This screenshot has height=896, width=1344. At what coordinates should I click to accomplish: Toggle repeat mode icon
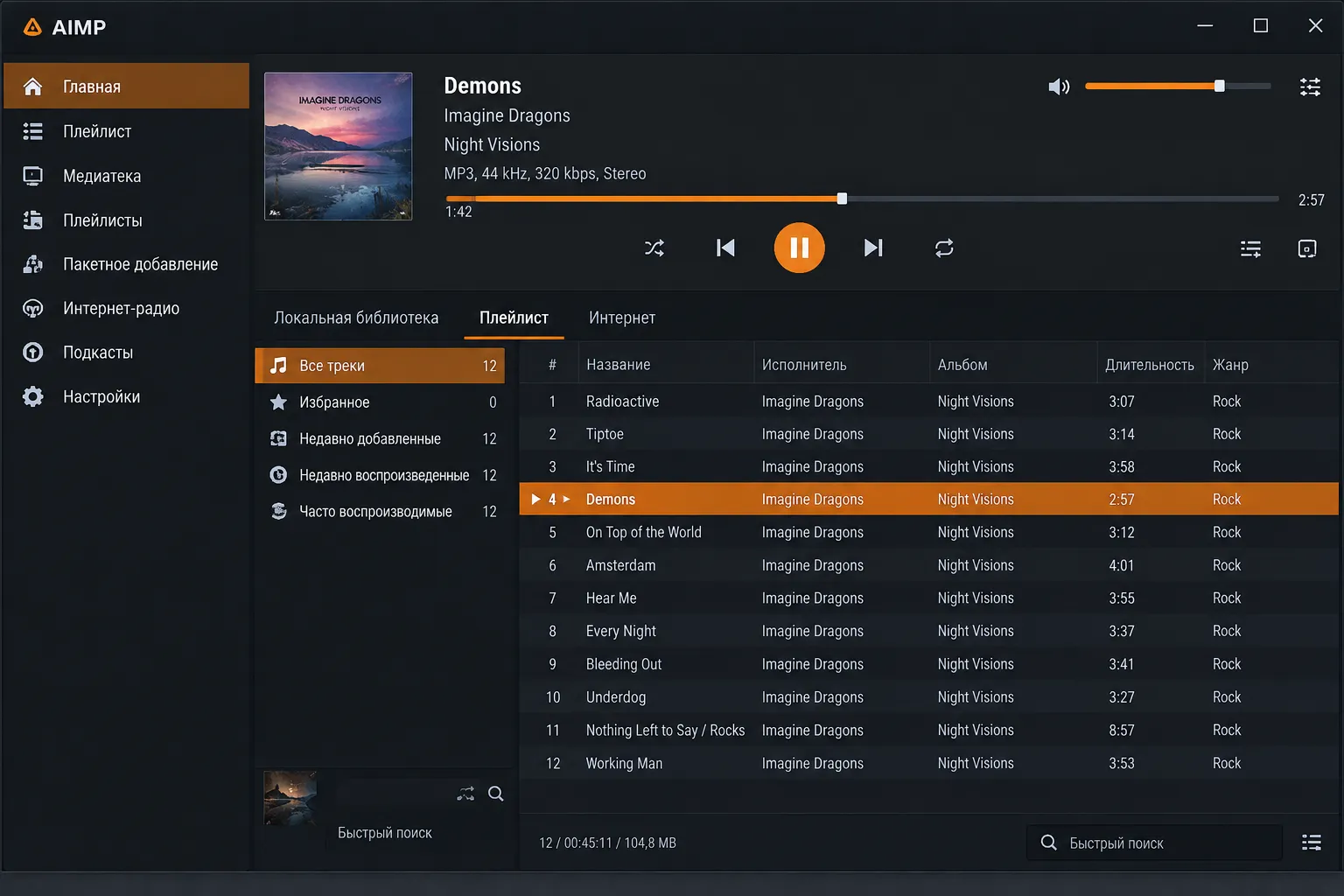click(x=944, y=248)
